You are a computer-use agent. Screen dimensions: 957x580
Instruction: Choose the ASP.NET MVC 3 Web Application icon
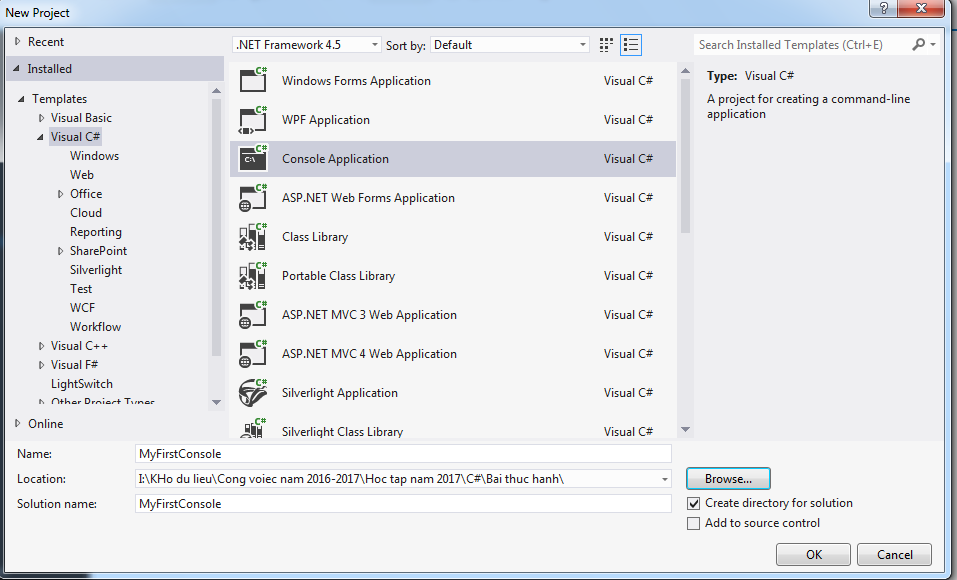[253, 315]
